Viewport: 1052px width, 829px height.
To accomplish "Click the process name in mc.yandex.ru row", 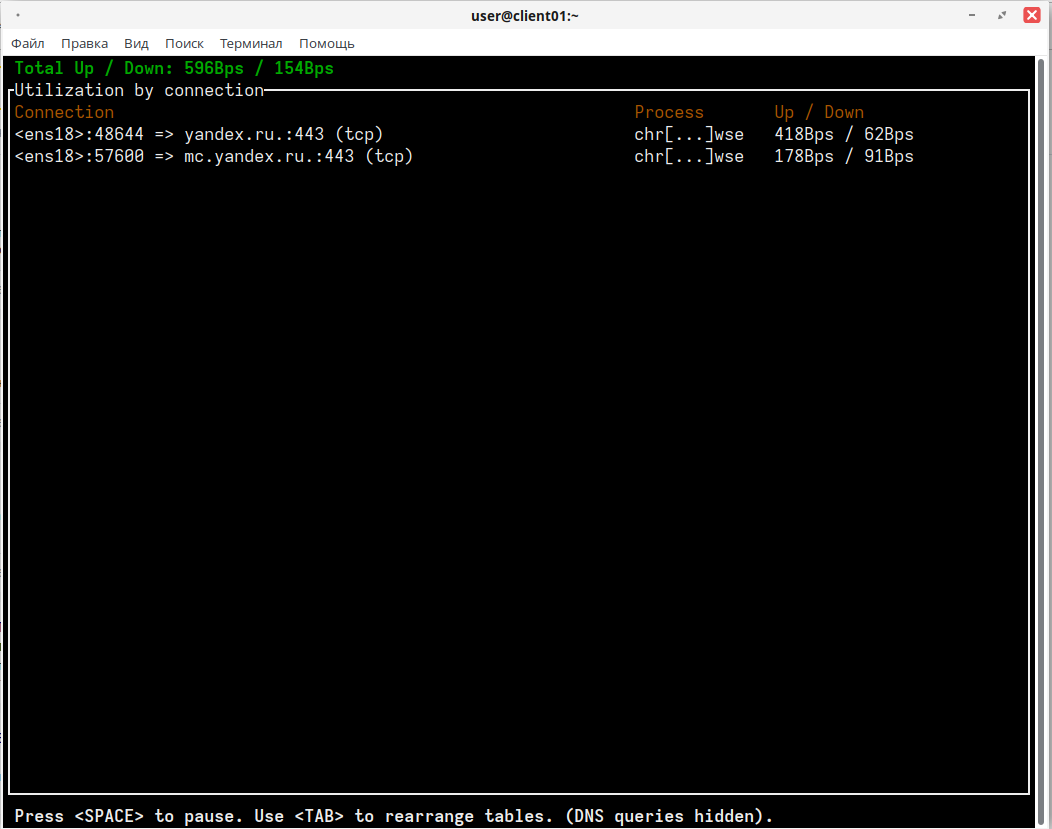I will click(x=689, y=156).
